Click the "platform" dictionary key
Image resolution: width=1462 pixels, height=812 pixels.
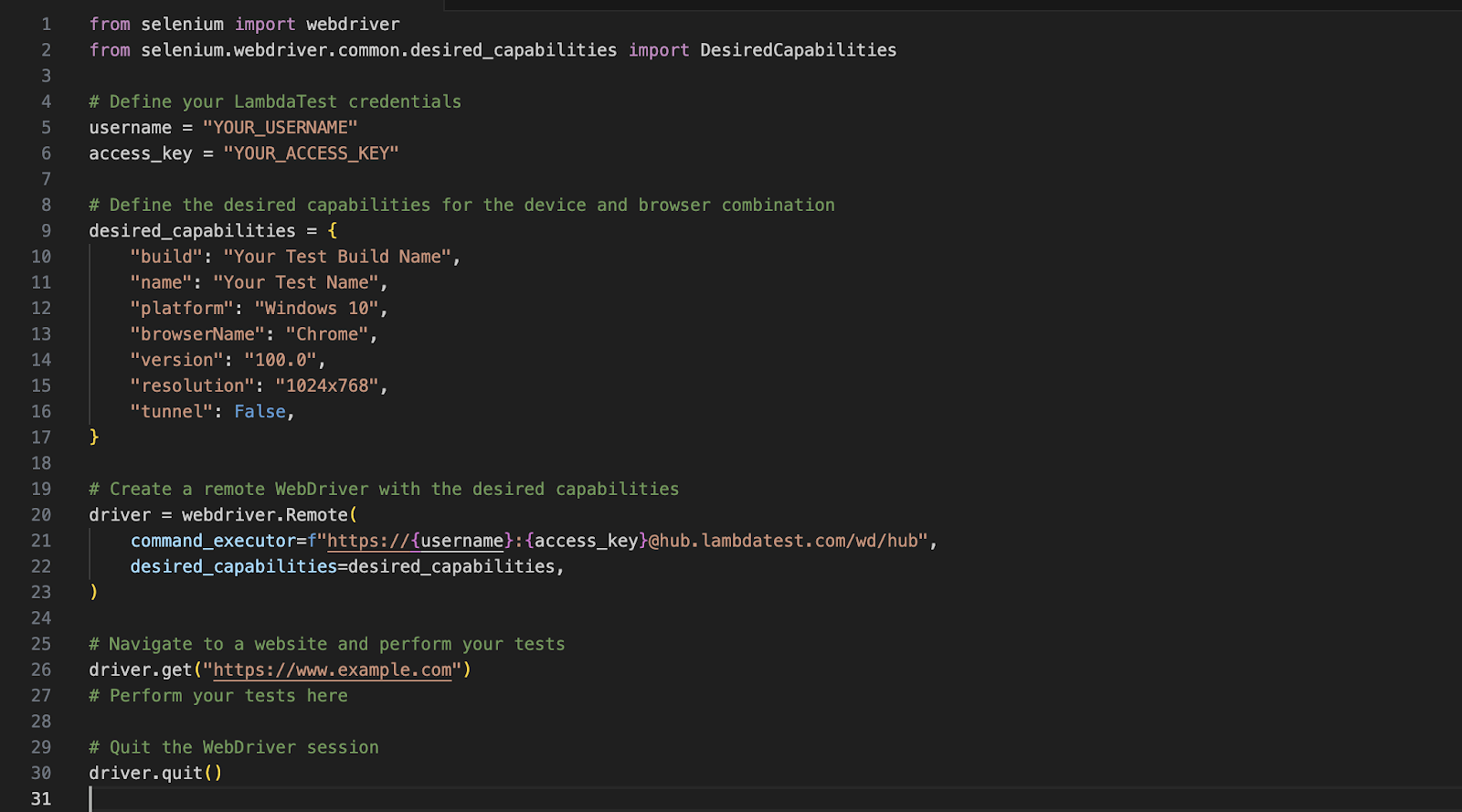[x=182, y=308]
